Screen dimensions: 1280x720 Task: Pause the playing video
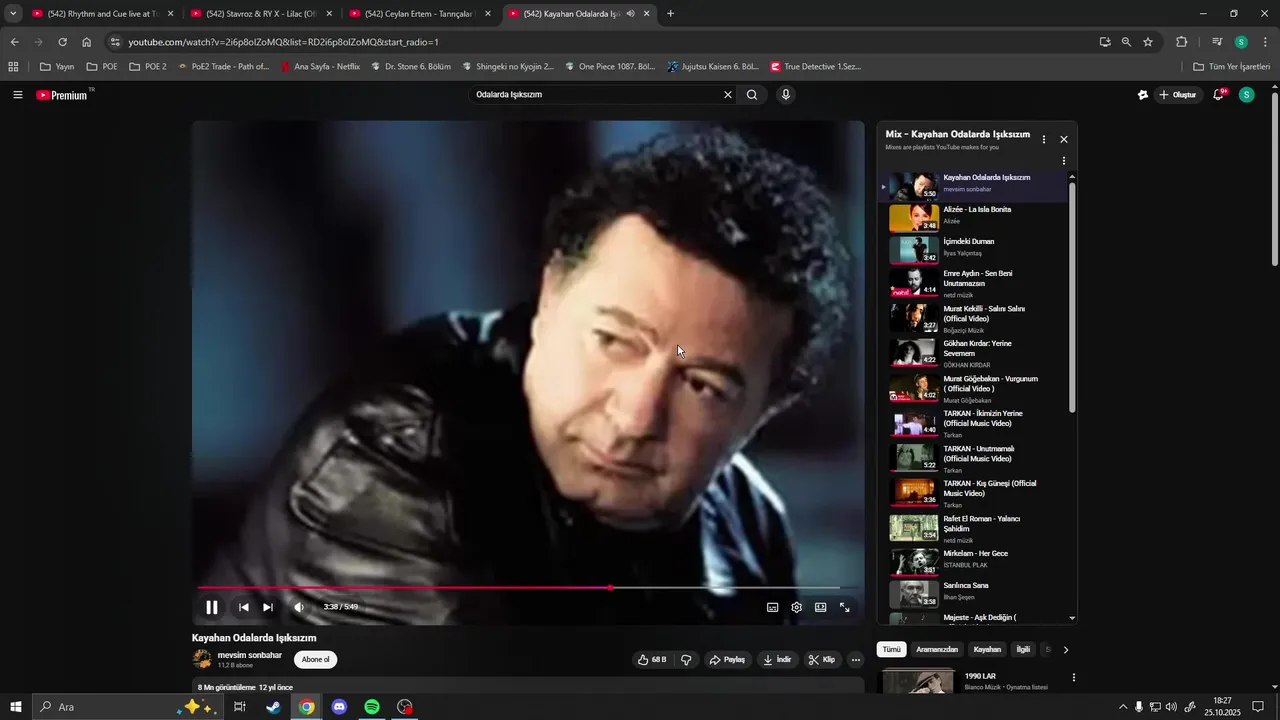click(212, 607)
